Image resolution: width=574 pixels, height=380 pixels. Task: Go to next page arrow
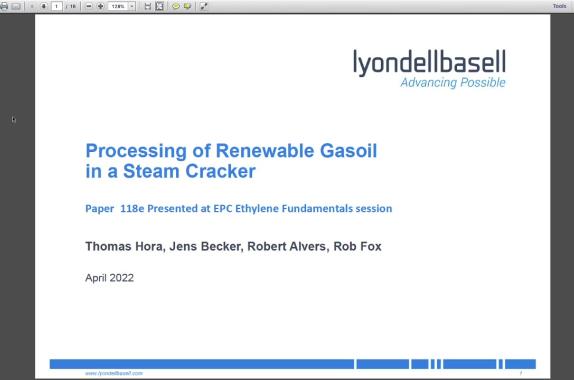click(x=44, y=6)
